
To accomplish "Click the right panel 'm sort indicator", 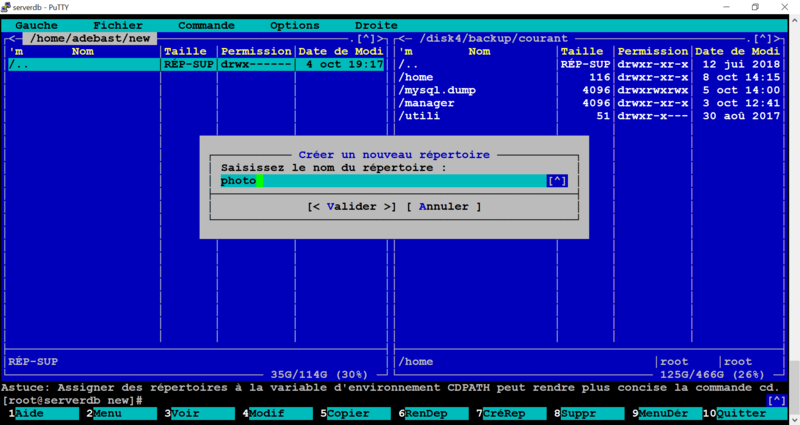I will (x=406, y=51).
